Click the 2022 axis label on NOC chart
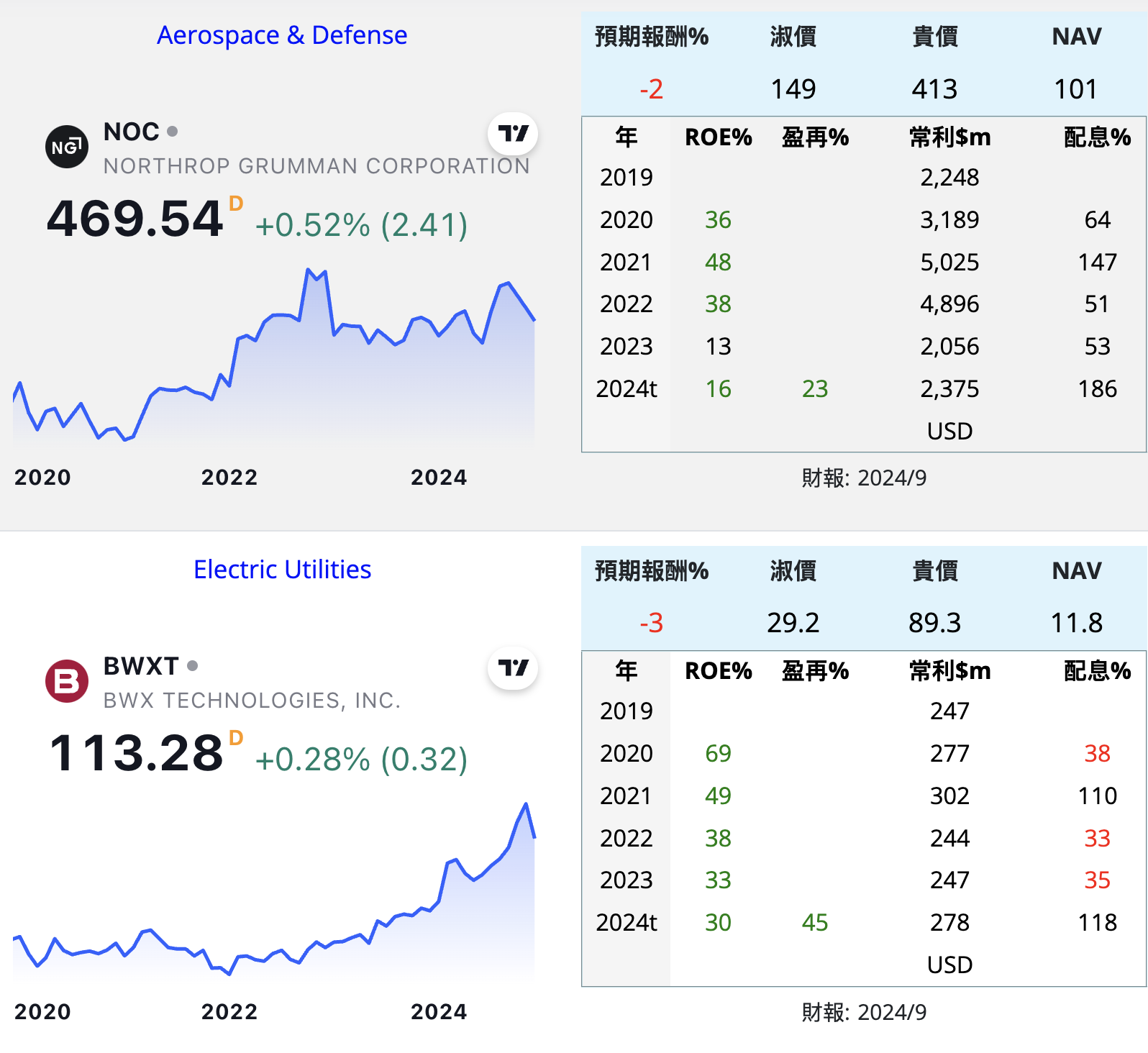This screenshot has height=1053, width=1148. pyautogui.click(x=229, y=477)
